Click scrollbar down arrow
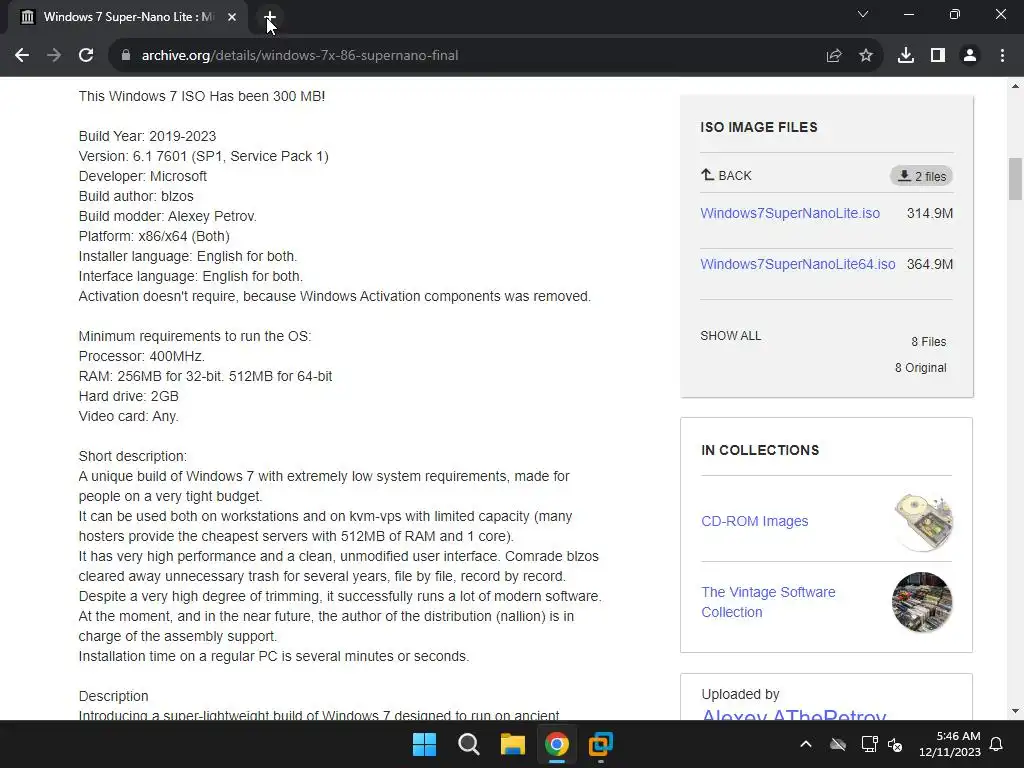The height and width of the screenshot is (768, 1024). [x=1015, y=711]
